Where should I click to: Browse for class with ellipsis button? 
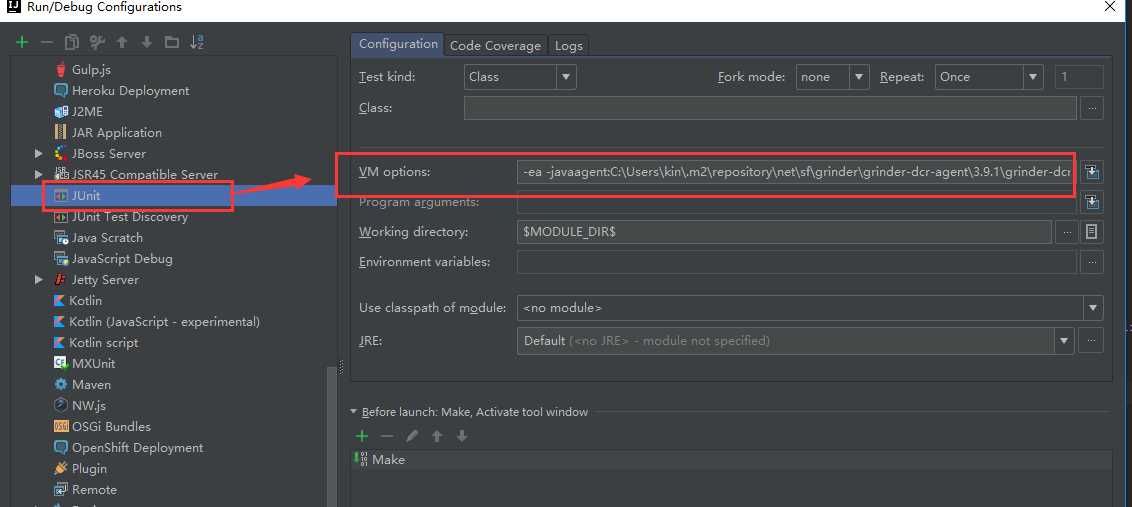click(x=1092, y=108)
